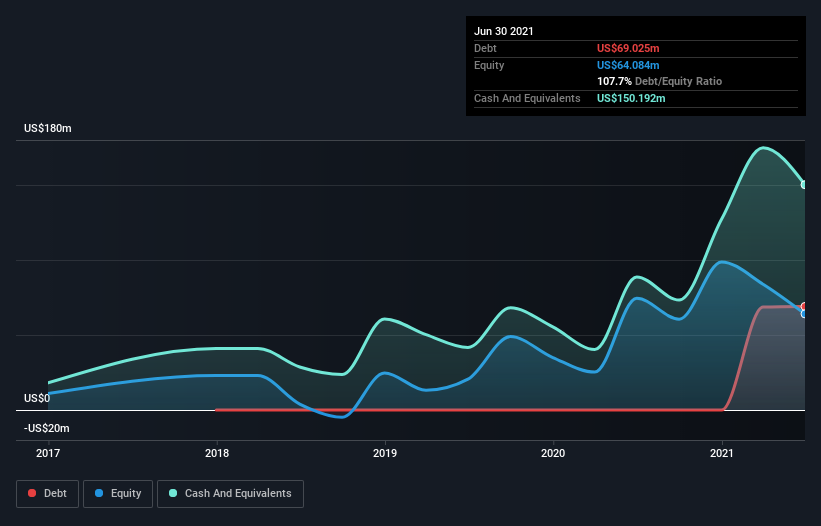Click the blue Equity legend dot

pos(99,493)
